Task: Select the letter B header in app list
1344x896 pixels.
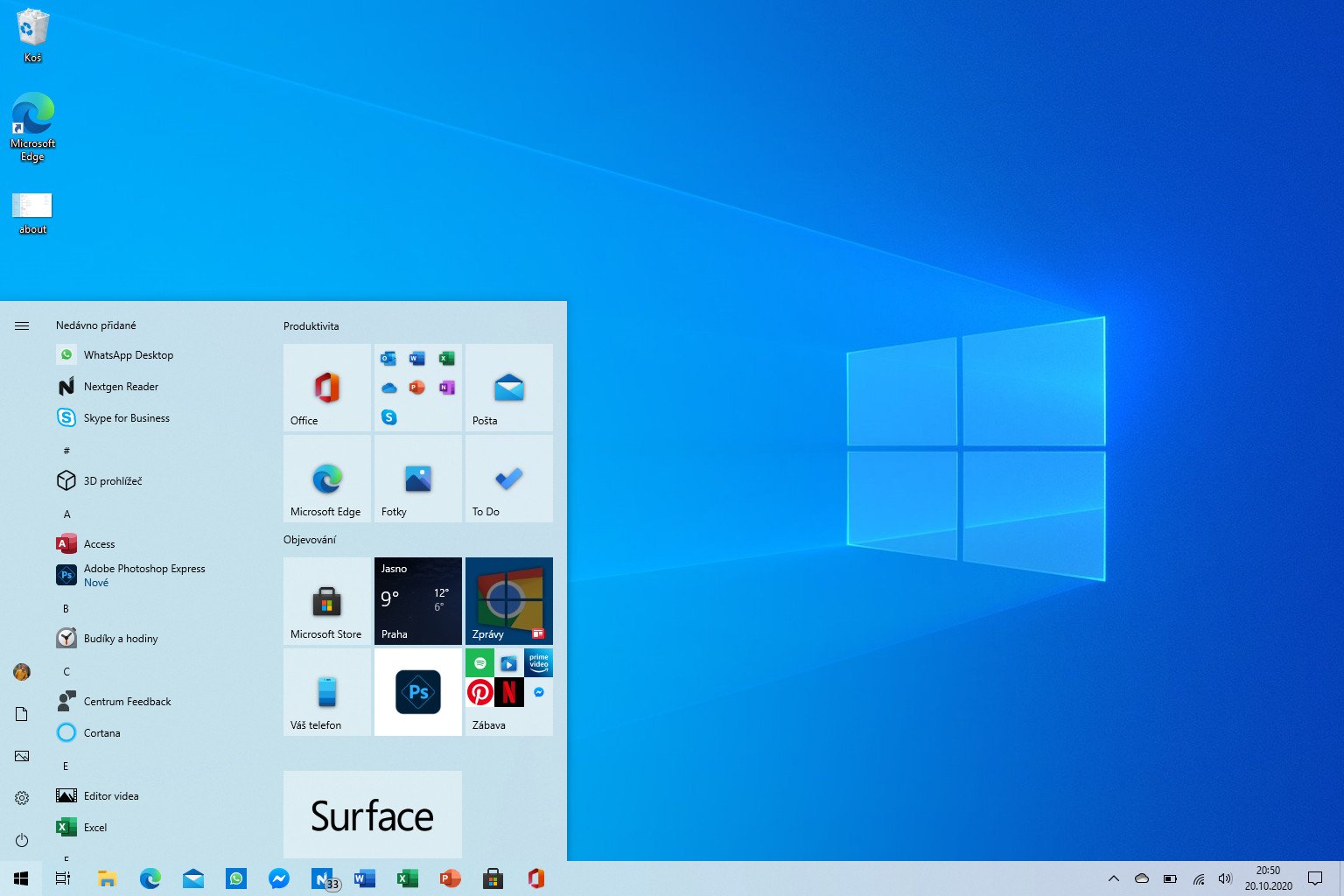Action: [x=66, y=609]
